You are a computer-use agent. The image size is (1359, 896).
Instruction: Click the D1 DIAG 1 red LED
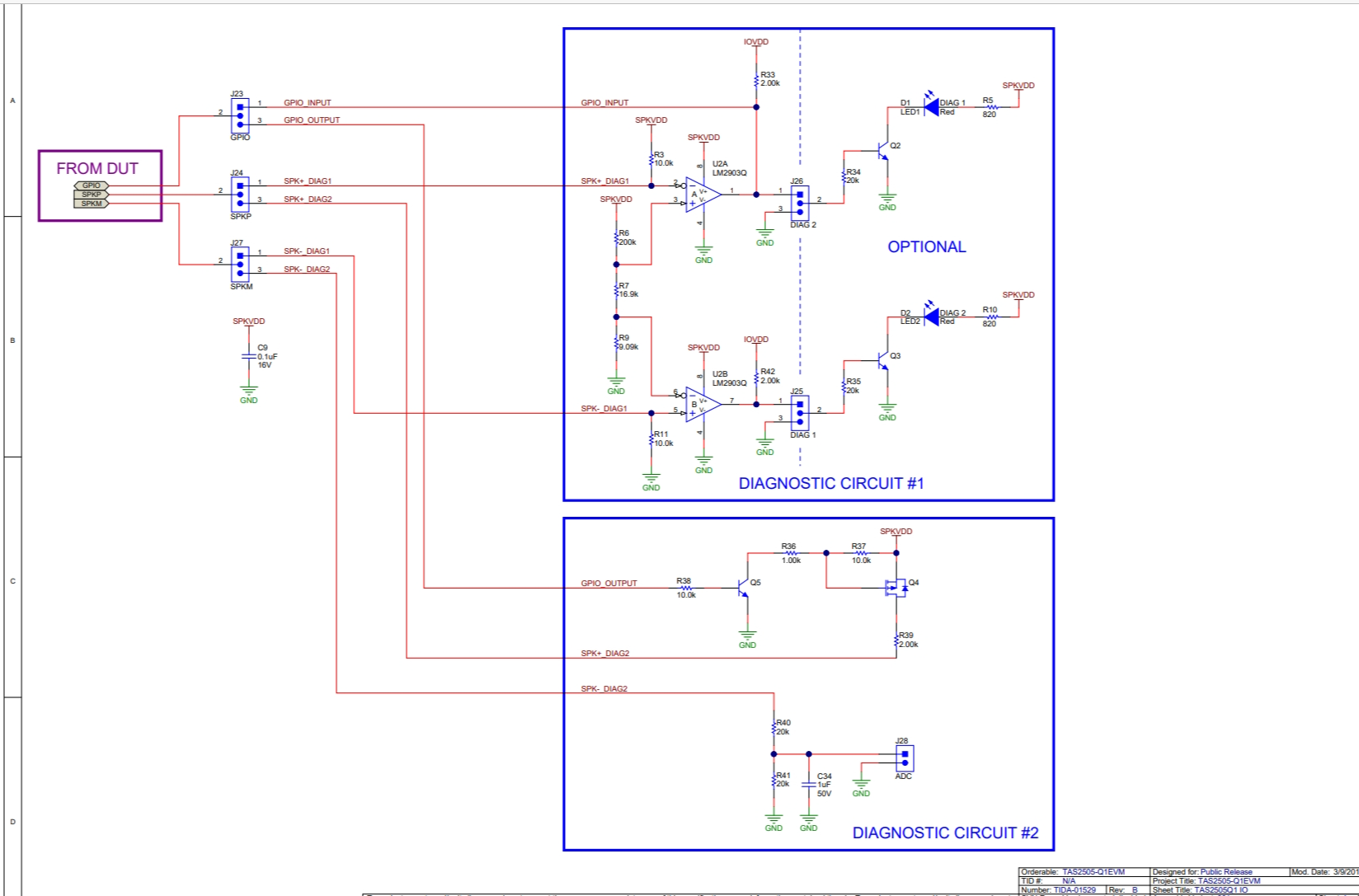932,106
